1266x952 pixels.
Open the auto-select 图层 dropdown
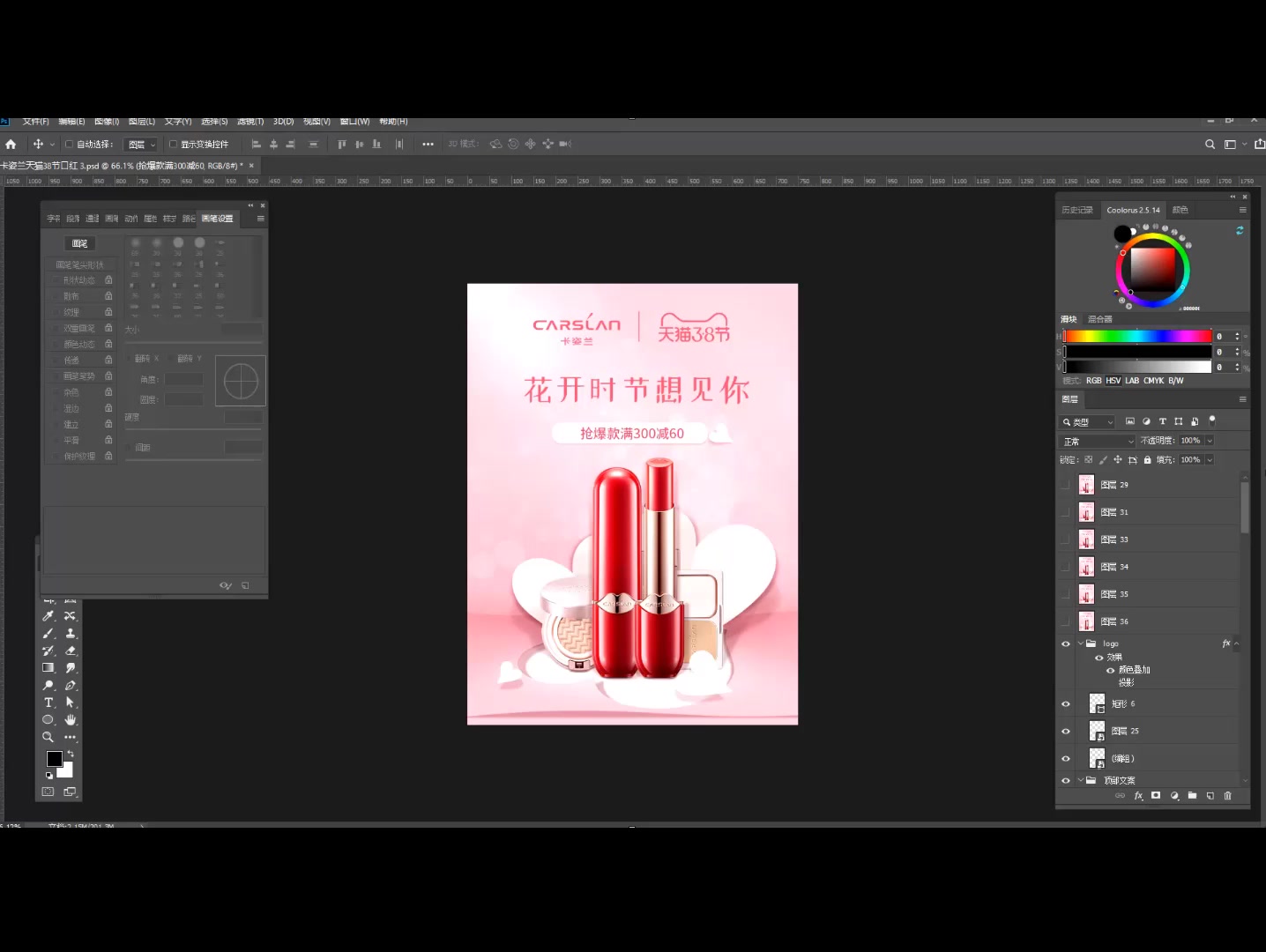[141, 144]
